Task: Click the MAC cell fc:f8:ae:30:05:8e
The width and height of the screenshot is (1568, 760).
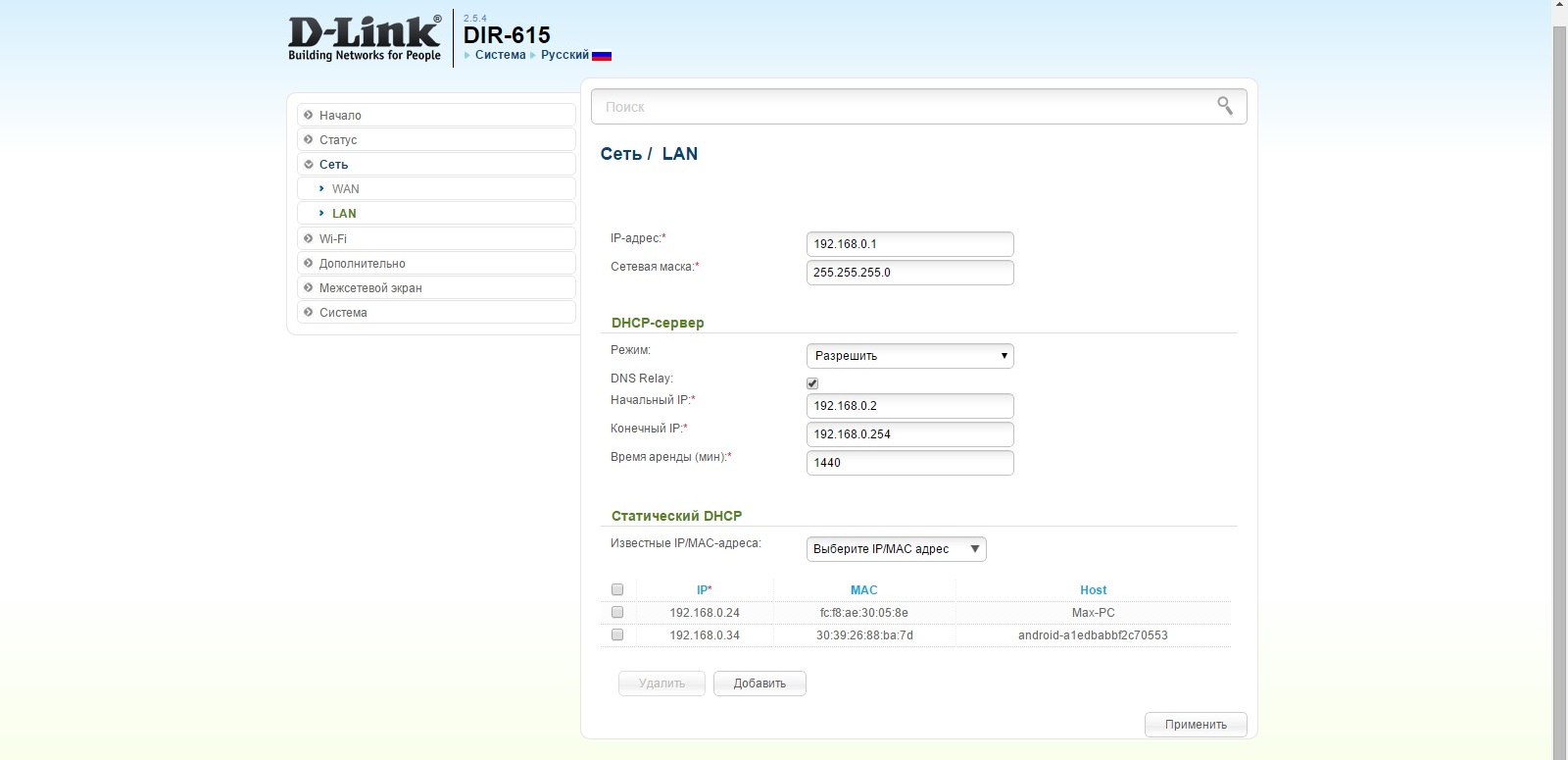Action: [864, 613]
